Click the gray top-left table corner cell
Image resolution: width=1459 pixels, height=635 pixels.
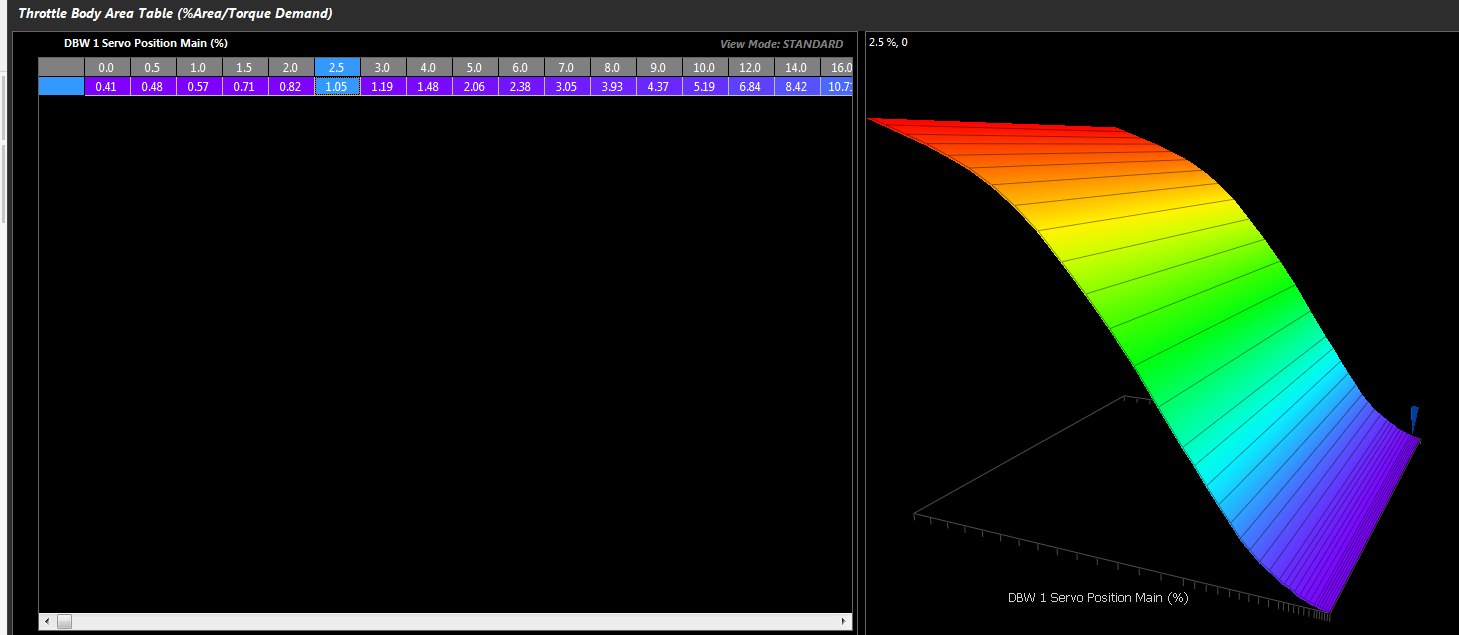point(61,67)
